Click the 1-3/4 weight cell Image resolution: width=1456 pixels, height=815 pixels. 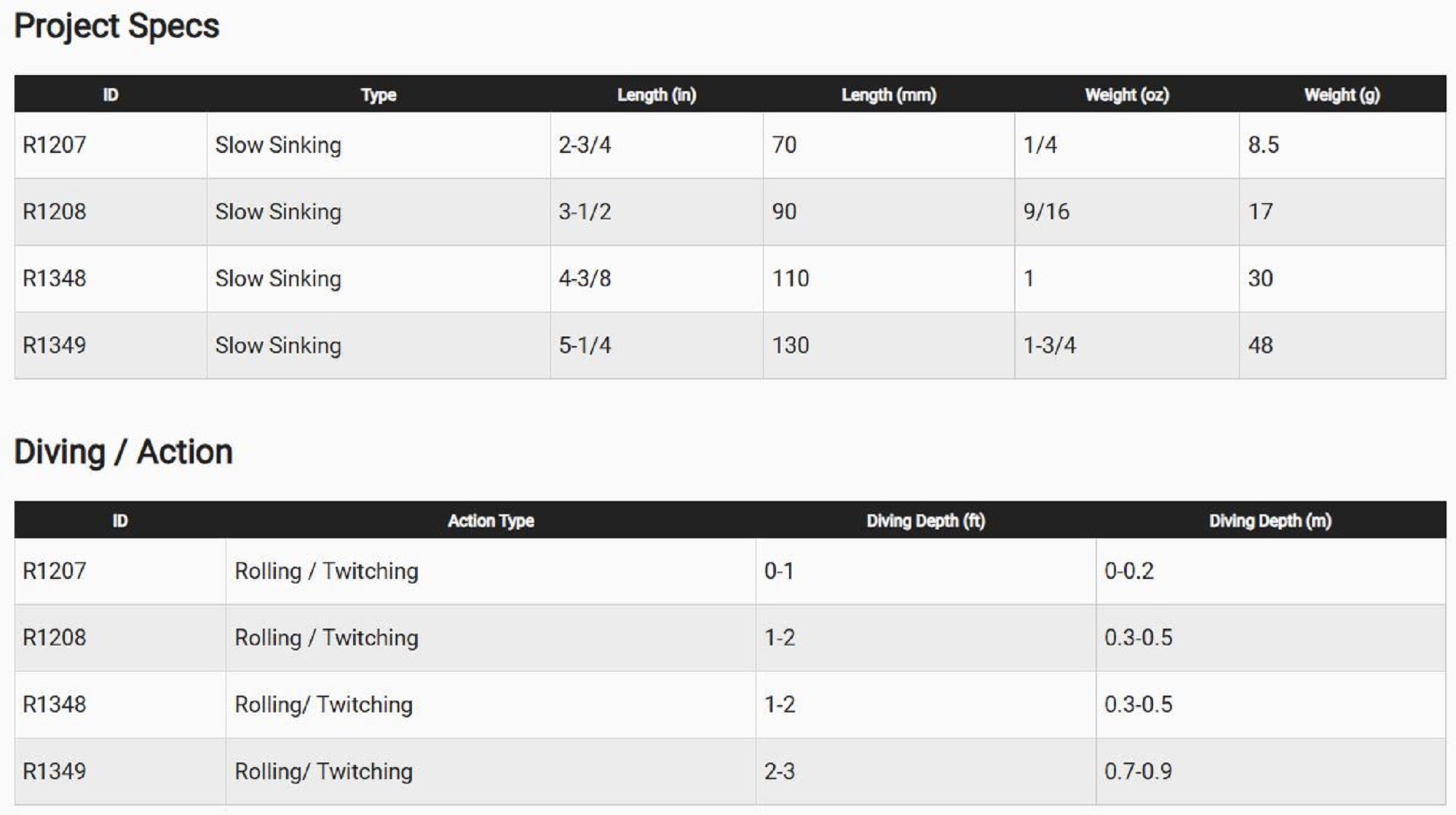pos(1049,345)
